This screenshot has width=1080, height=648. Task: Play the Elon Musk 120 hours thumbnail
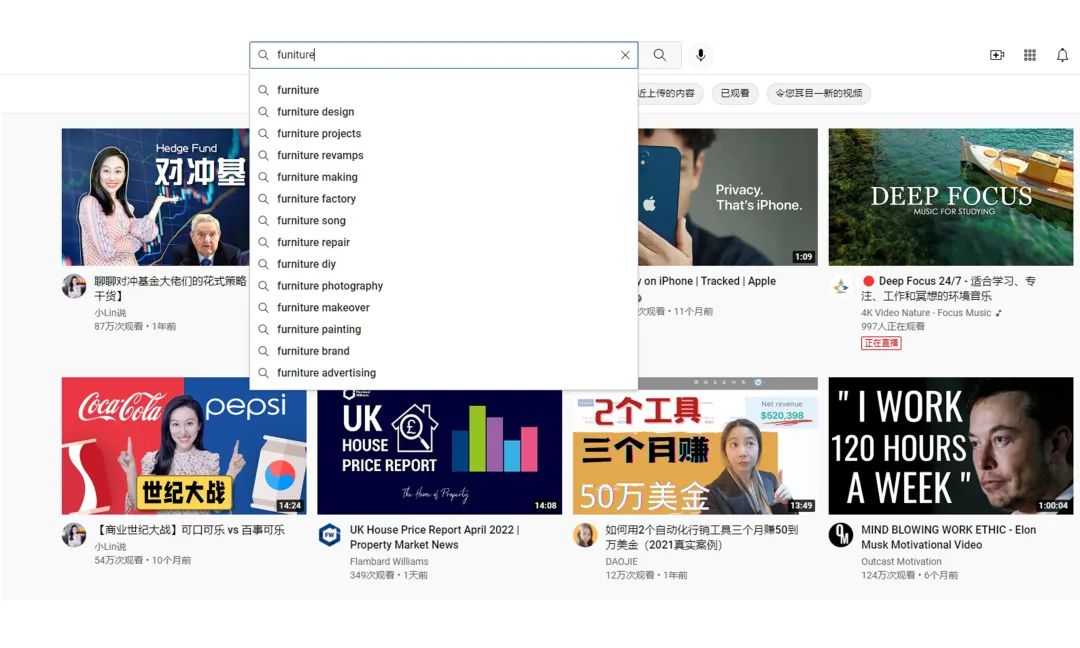pos(950,445)
